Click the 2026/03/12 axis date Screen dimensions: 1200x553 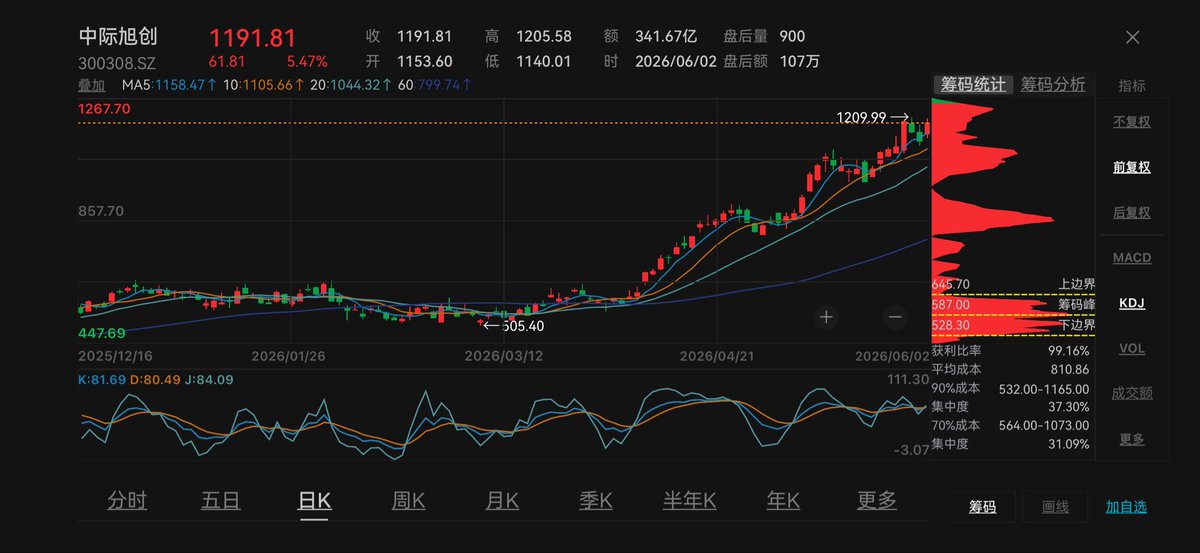pos(503,355)
